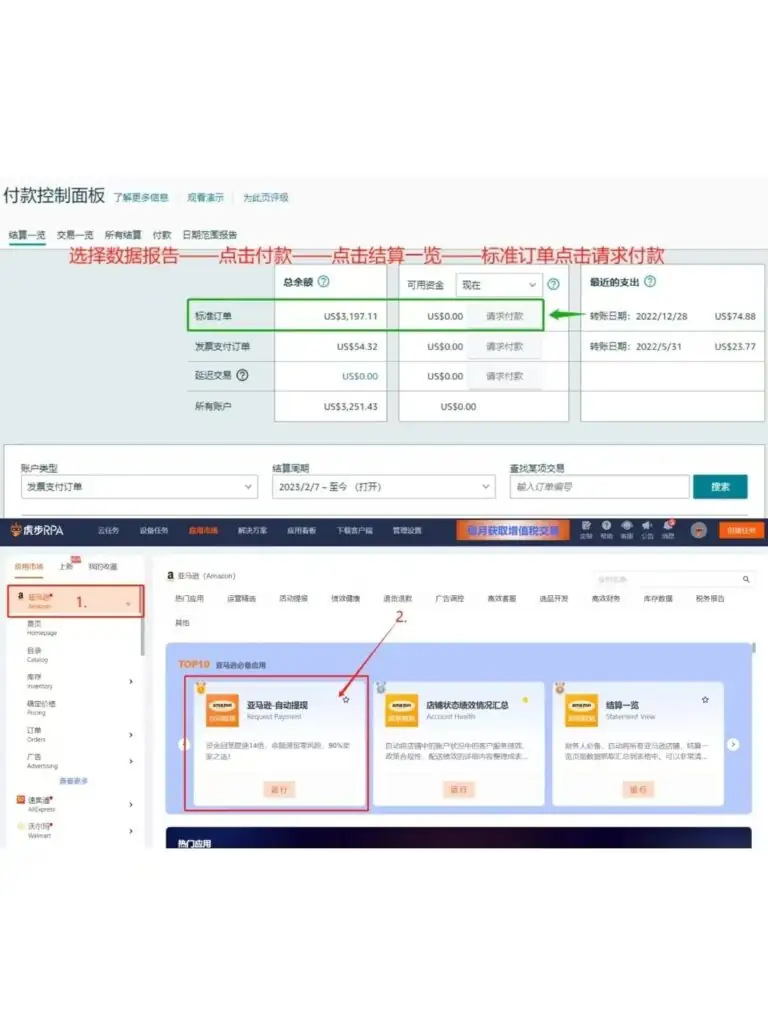Expand the 库存 Inventory sidebar item
Screen dimensions: 768x1024
(131, 682)
